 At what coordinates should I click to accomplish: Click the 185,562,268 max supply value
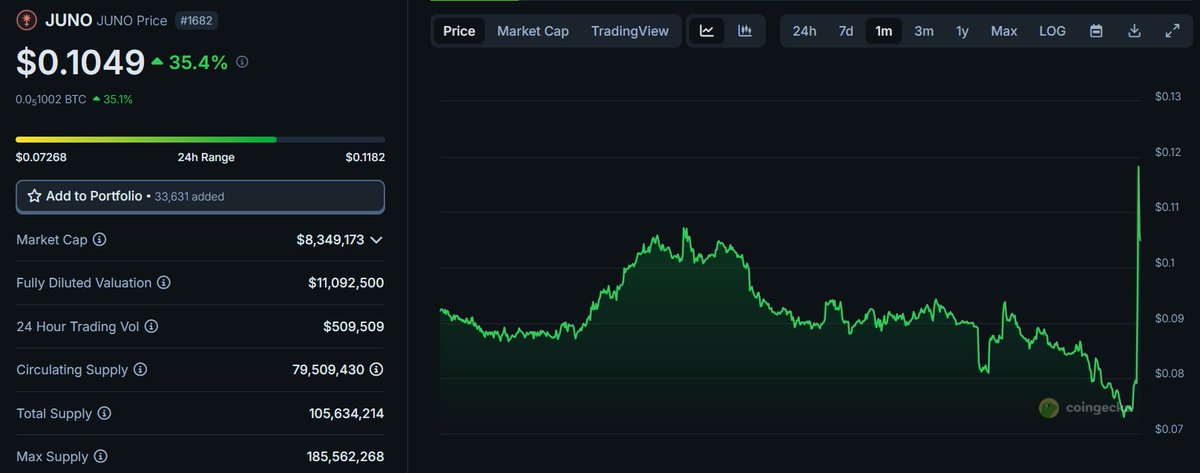[346, 457]
